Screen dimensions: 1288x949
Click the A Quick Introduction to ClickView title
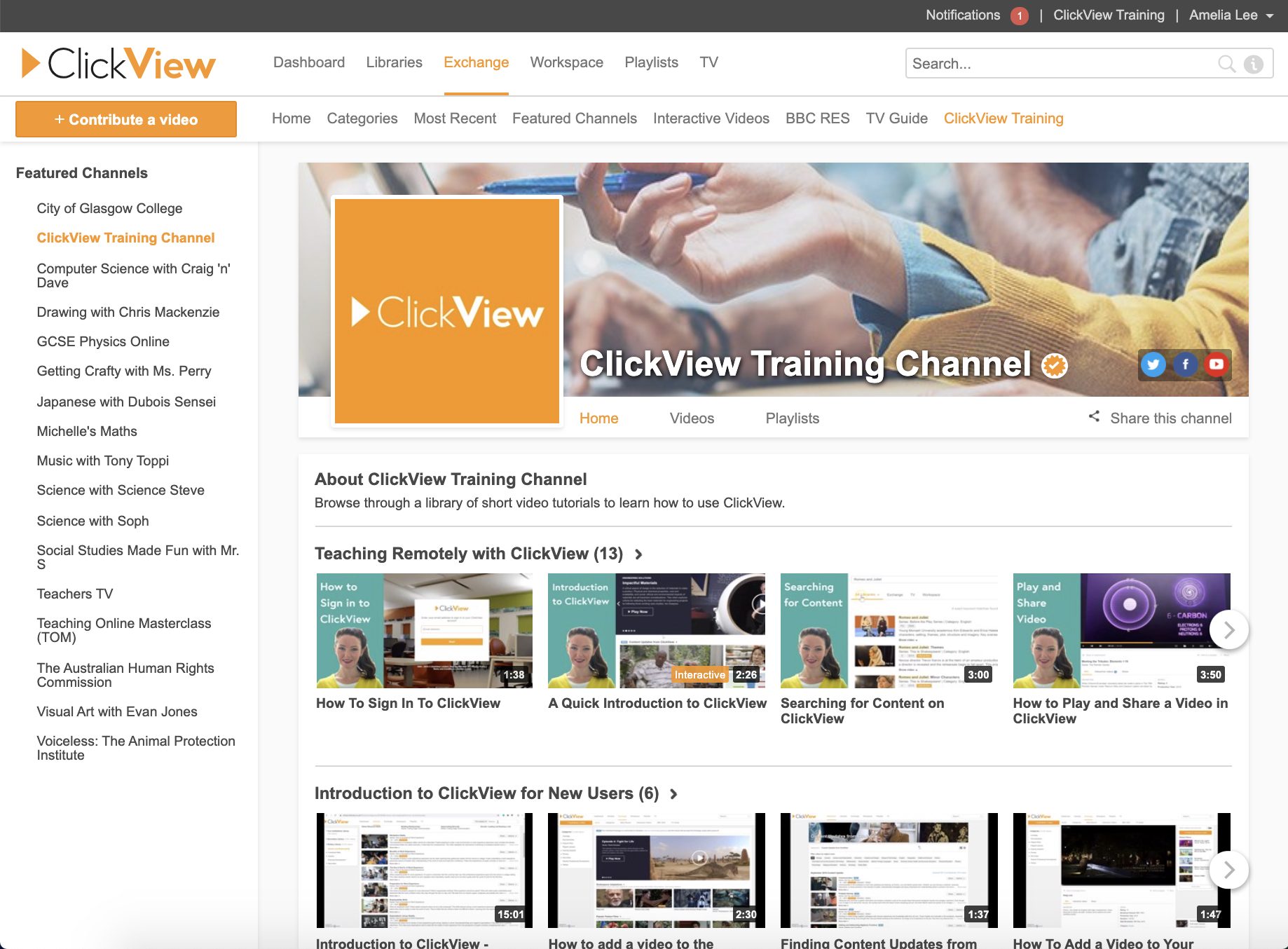click(657, 703)
